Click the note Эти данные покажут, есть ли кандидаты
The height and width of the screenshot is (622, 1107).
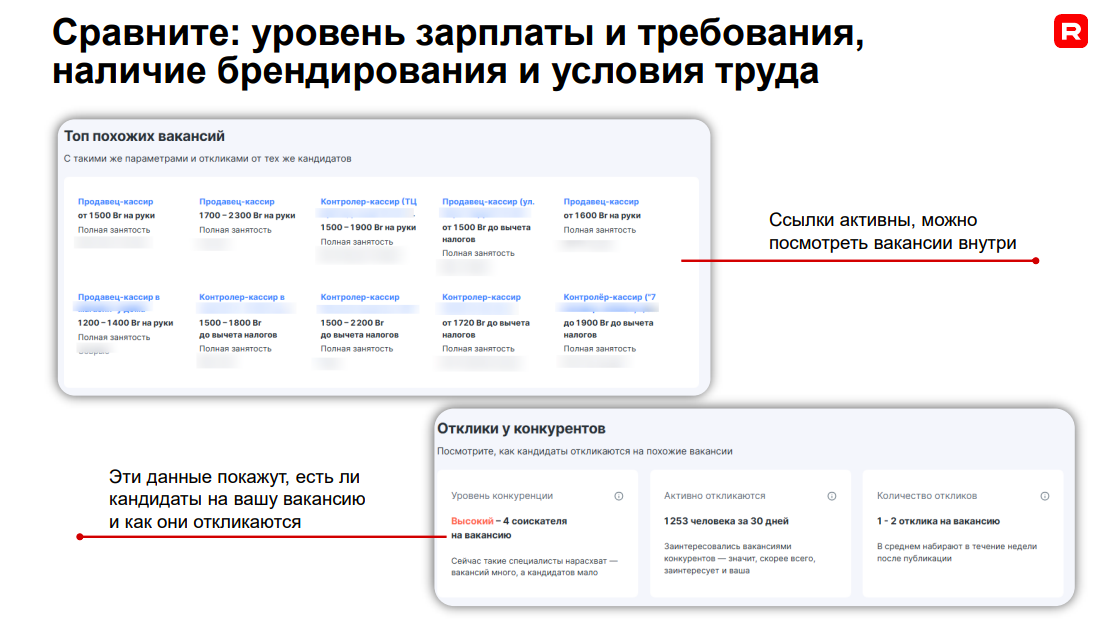click(x=237, y=500)
